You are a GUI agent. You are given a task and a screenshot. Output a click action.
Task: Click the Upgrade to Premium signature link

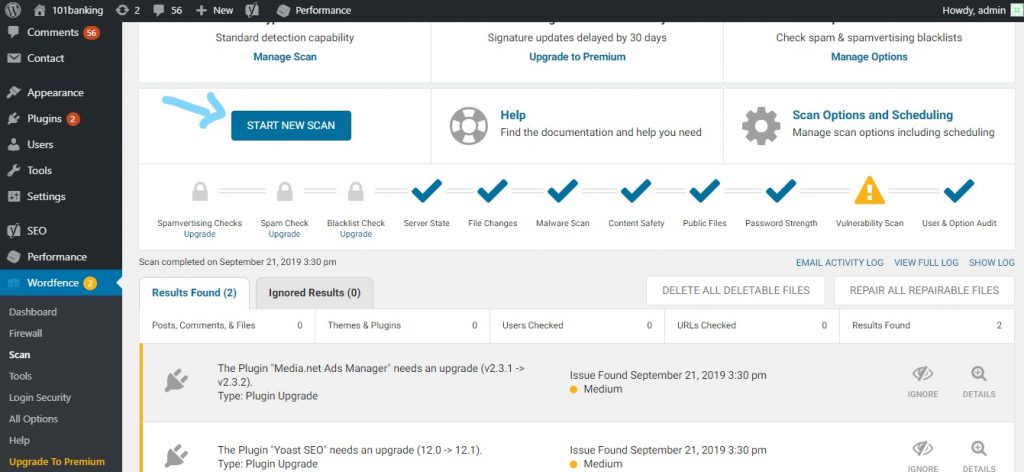pos(577,57)
